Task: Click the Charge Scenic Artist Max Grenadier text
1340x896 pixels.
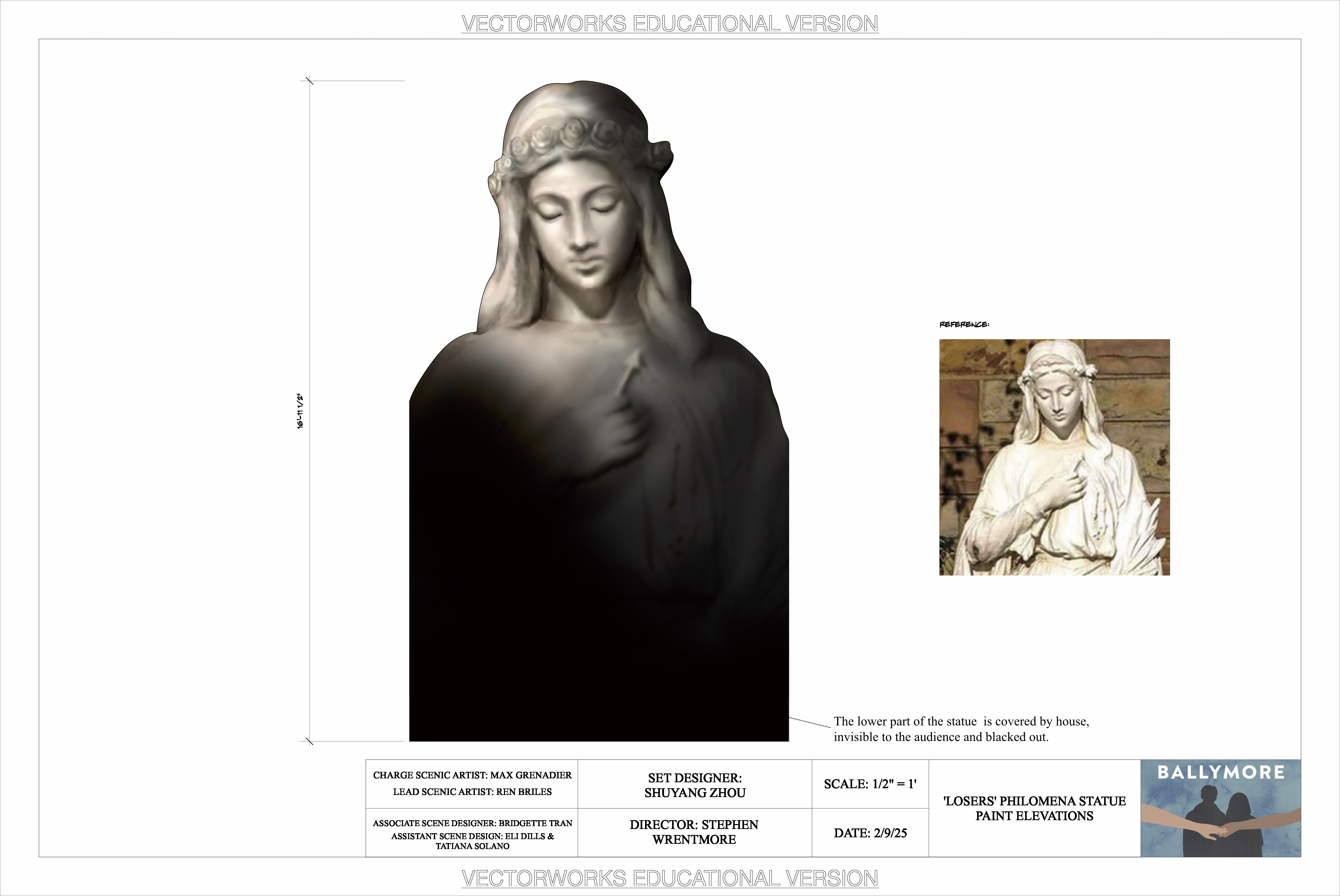Action: (x=472, y=775)
